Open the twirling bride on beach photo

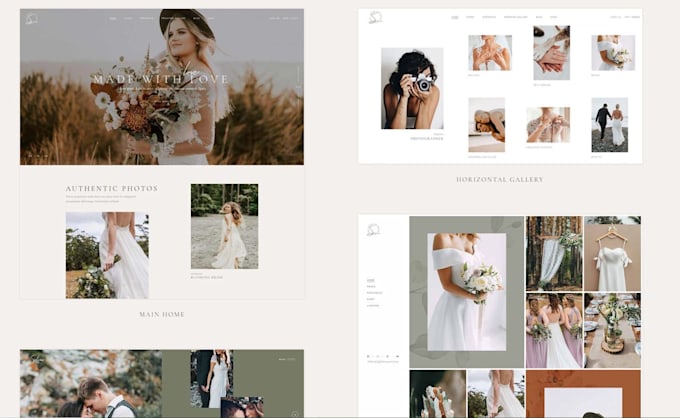(x=225, y=226)
